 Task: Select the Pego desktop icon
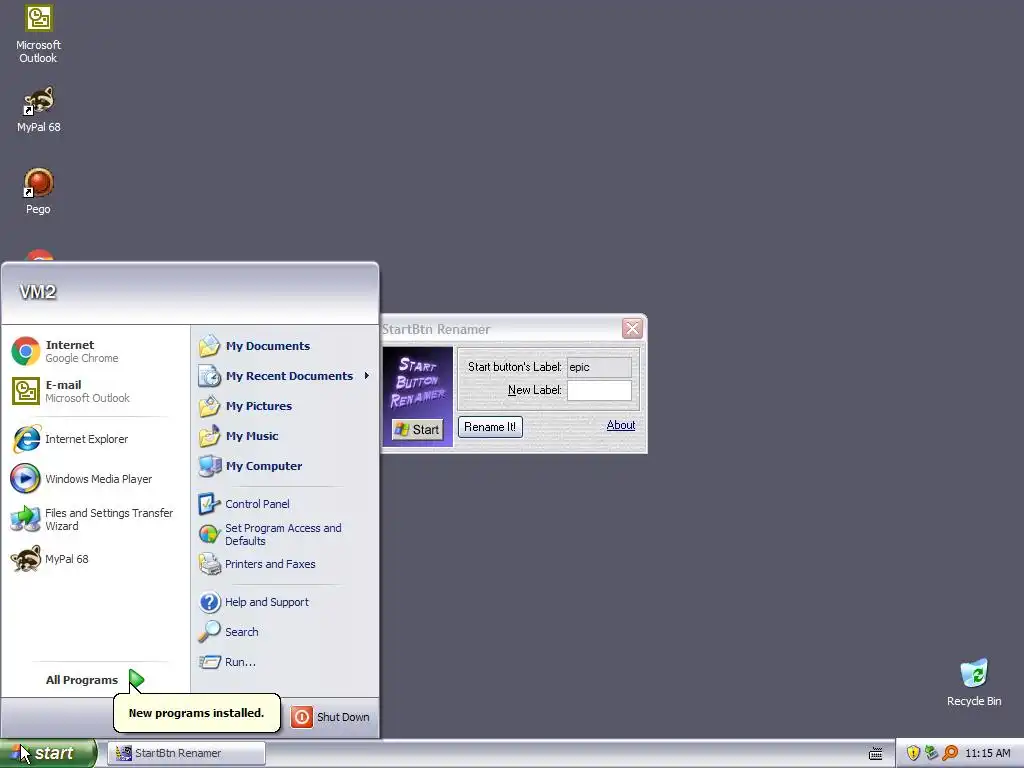[39, 191]
